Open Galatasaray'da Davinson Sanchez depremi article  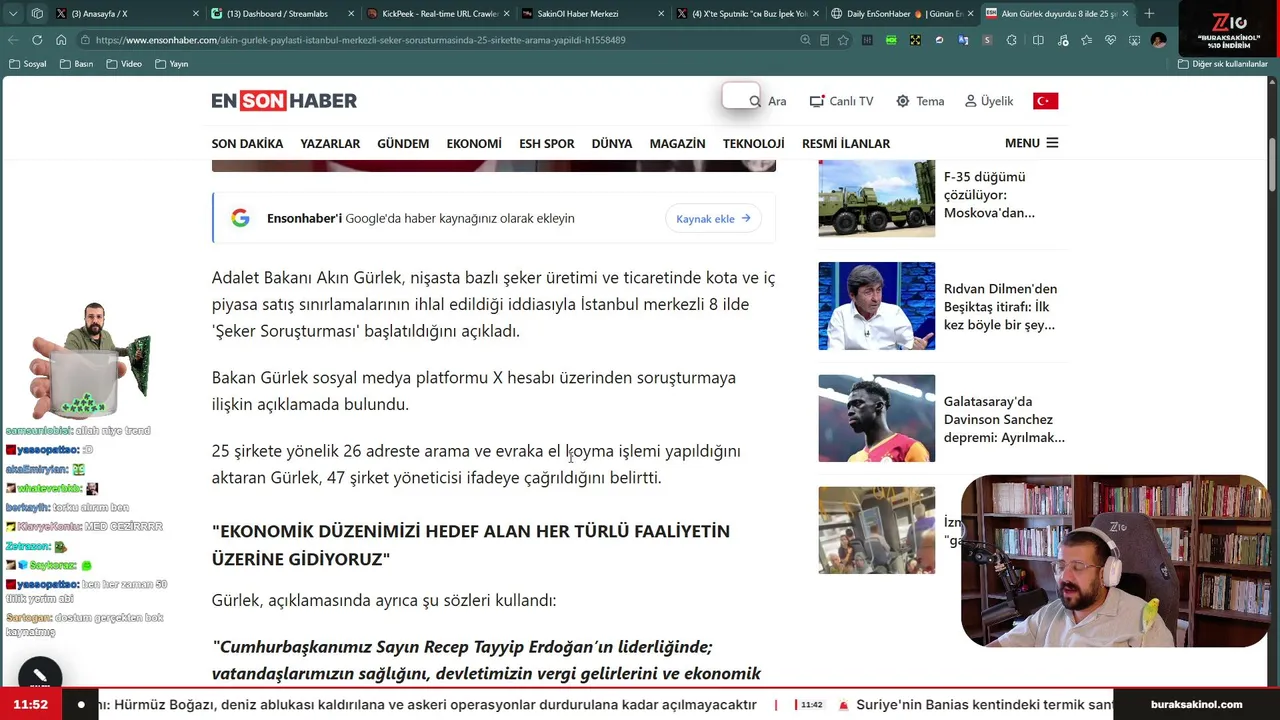click(1004, 419)
